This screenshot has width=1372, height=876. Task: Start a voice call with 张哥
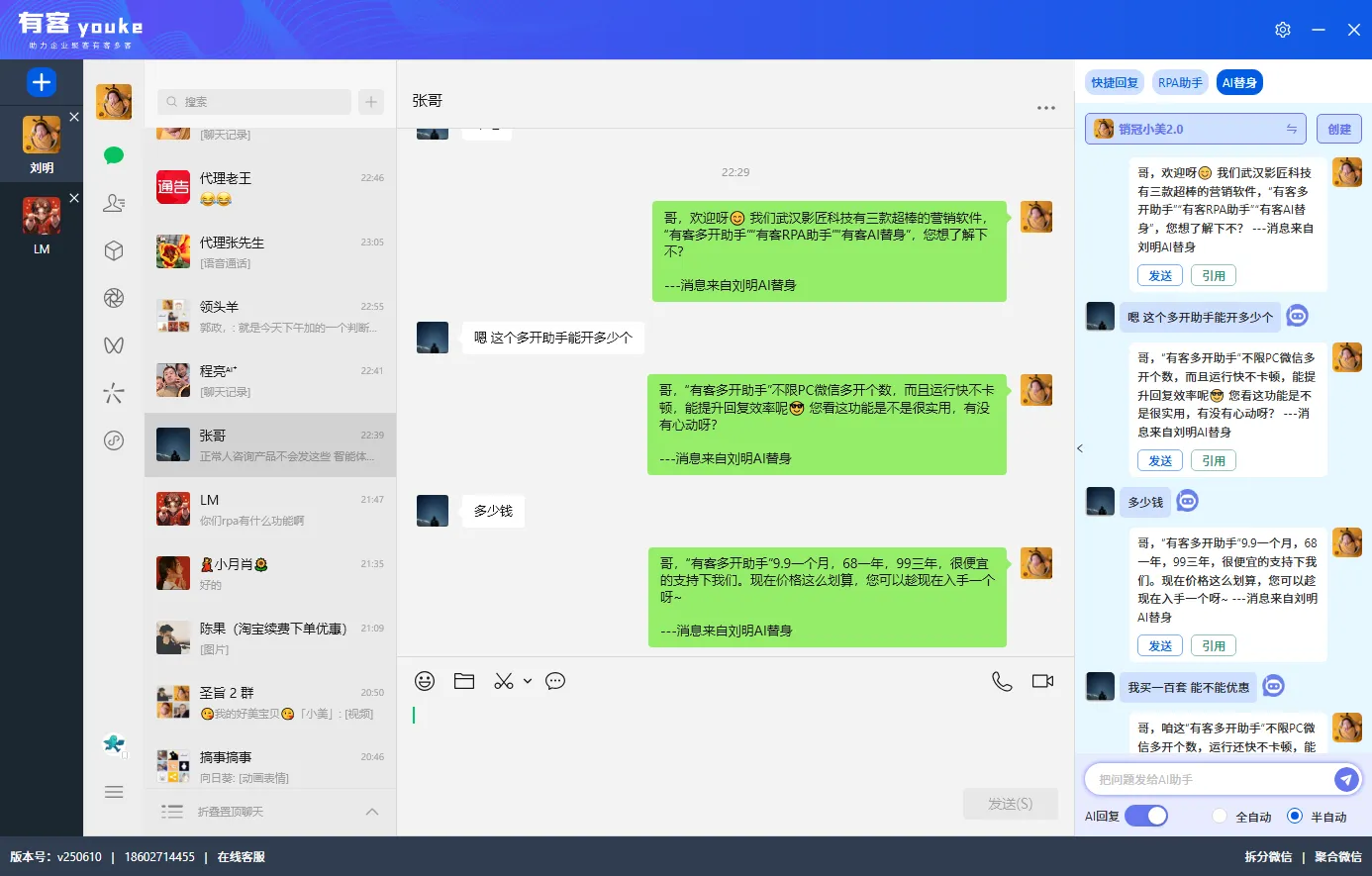(1002, 681)
